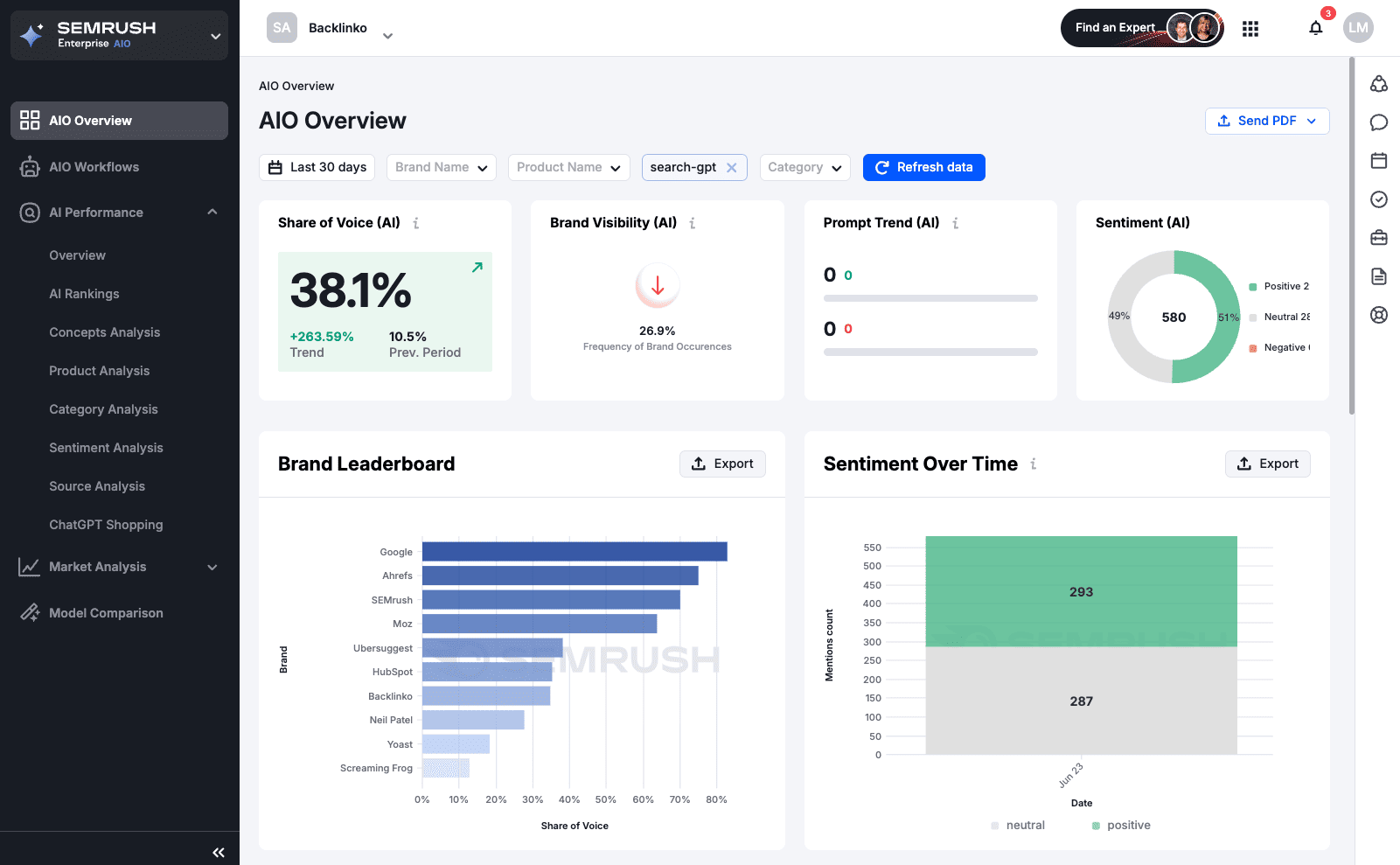The height and width of the screenshot is (865, 1400).
Task: Click the Refresh data button
Action: pos(923,168)
